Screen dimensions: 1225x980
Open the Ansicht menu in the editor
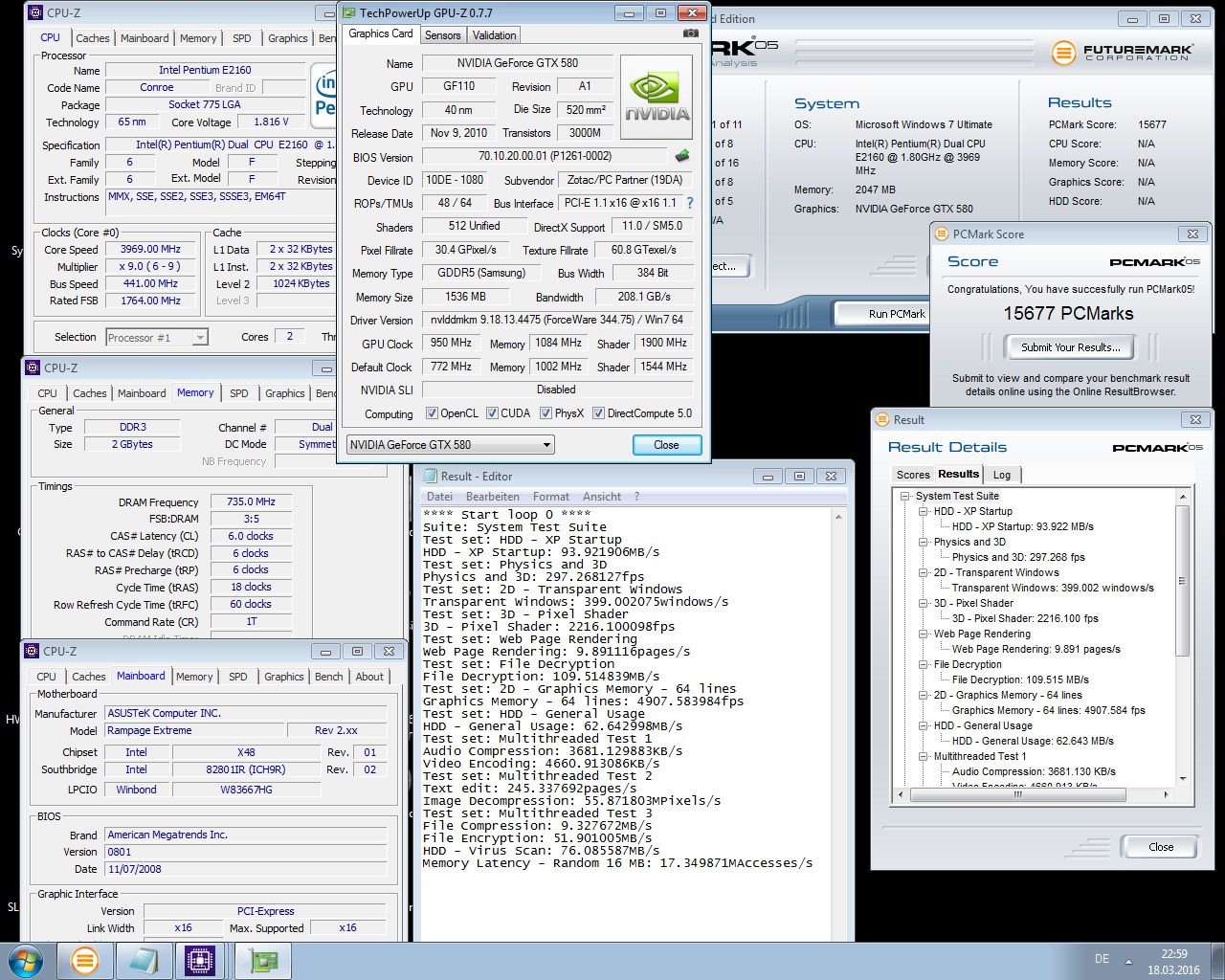point(602,497)
